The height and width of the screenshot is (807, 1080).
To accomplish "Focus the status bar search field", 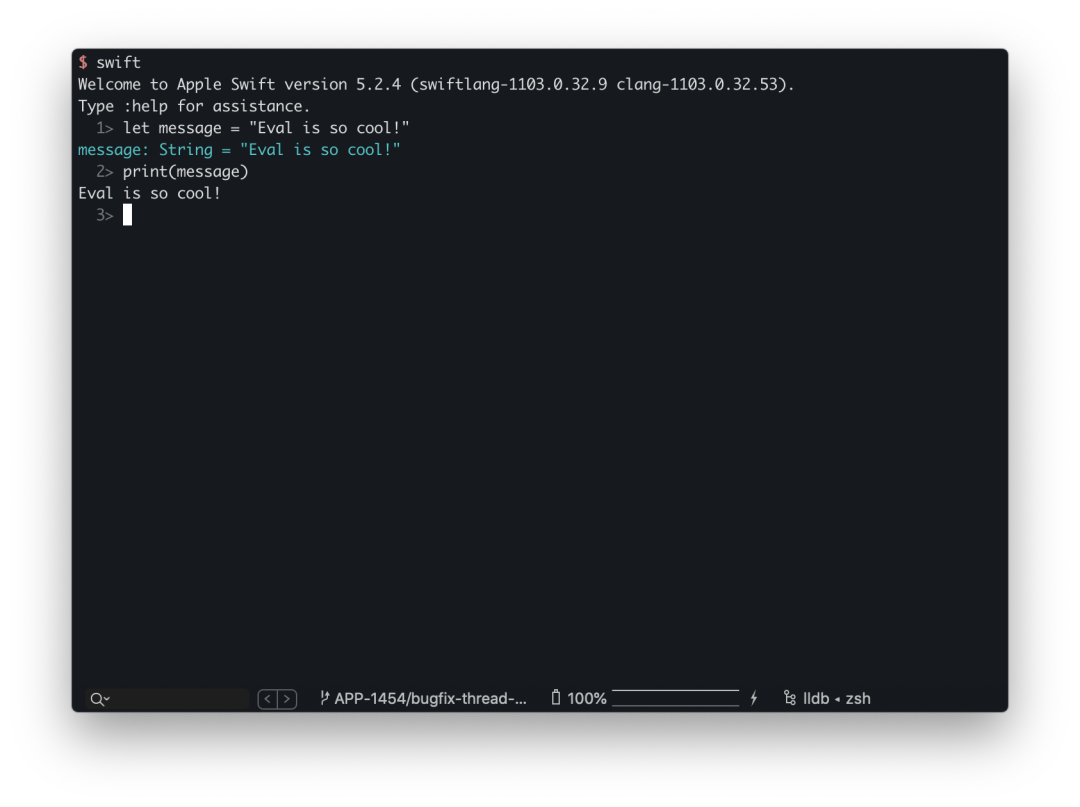I will [x=180, y=699].
